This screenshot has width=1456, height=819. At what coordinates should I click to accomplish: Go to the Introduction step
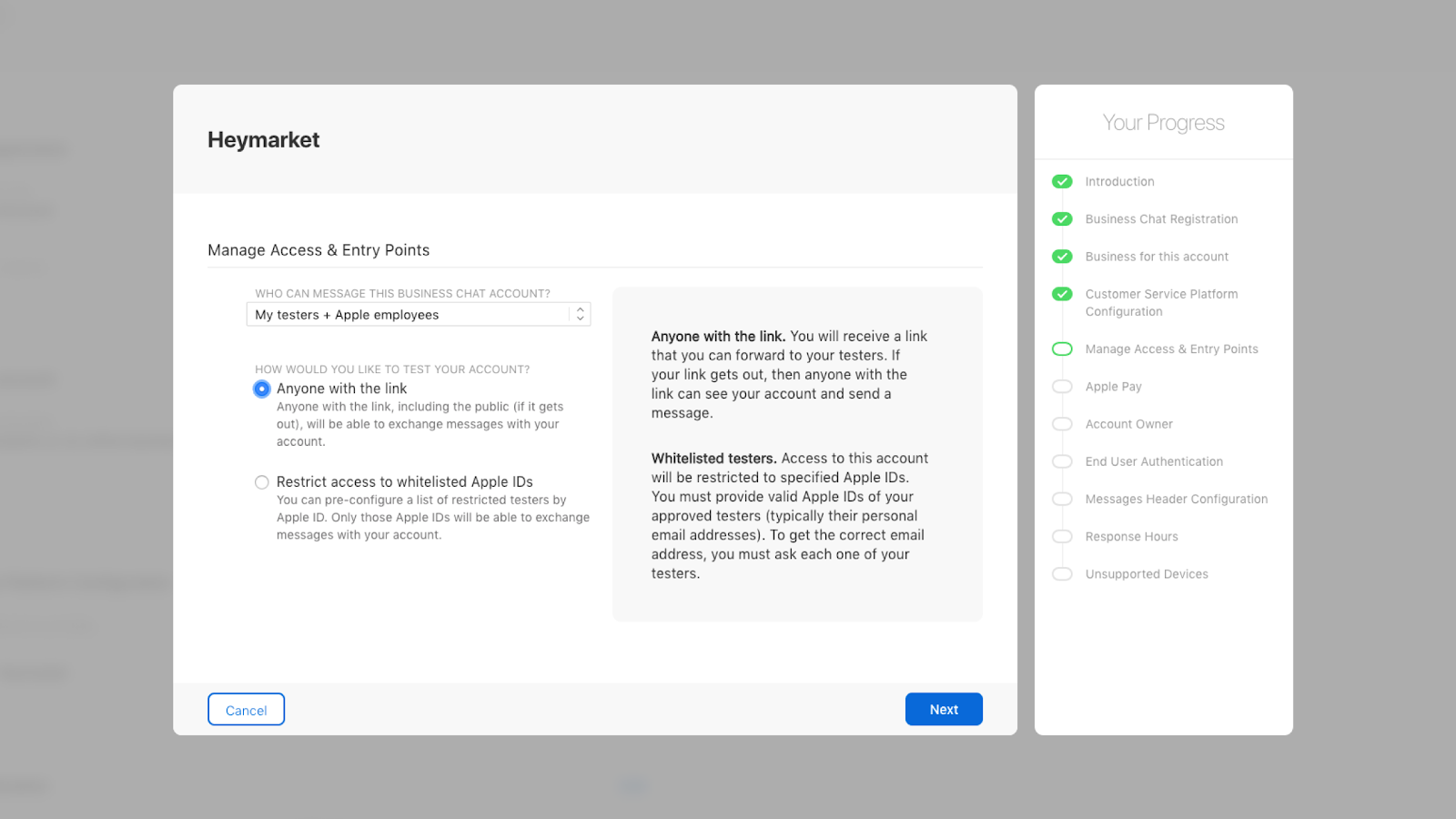[1119, 182]
